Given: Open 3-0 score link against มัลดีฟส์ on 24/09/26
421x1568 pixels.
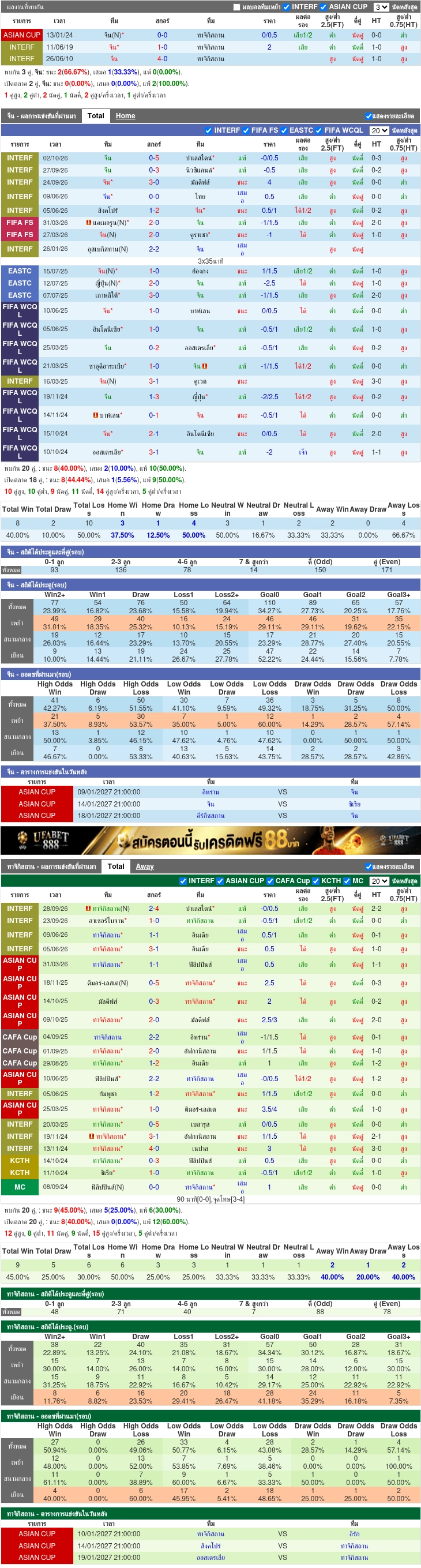Looking at the screenshot, I should 154,182.
